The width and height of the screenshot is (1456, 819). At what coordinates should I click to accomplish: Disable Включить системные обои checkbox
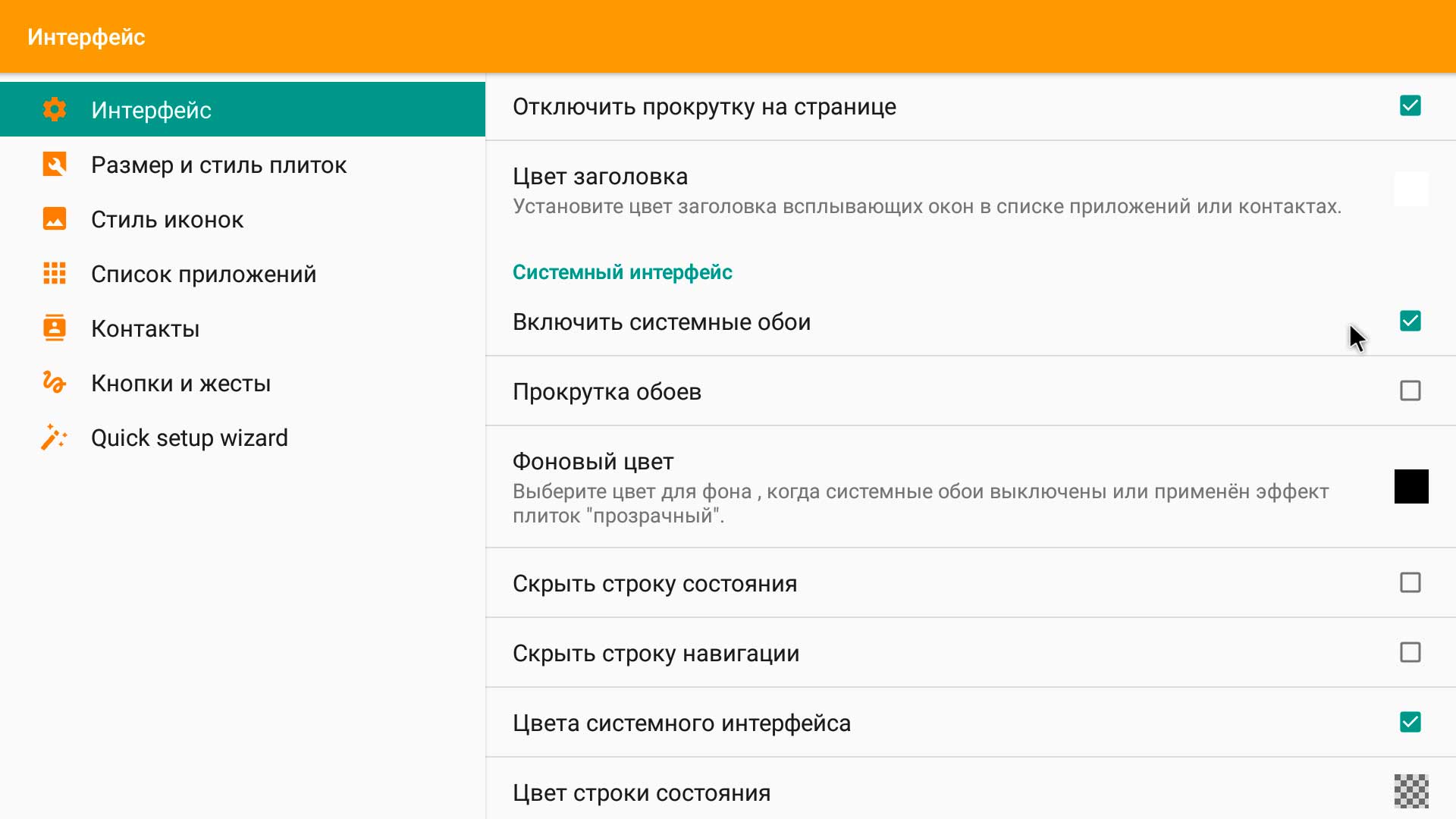click(x=1411, y=320)
